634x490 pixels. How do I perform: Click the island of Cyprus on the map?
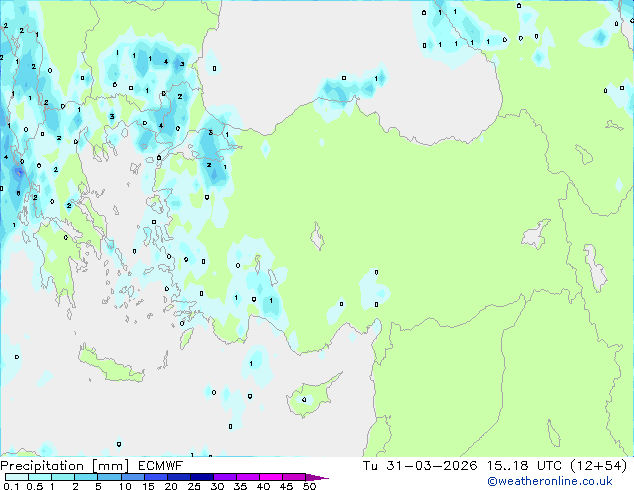[x=311, y=398]
